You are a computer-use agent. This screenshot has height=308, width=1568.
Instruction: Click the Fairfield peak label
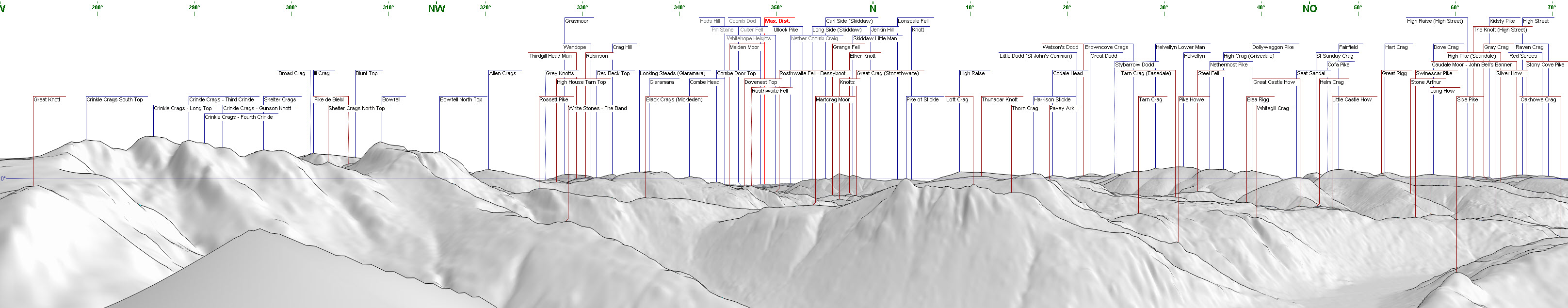tap(1348, 47)
